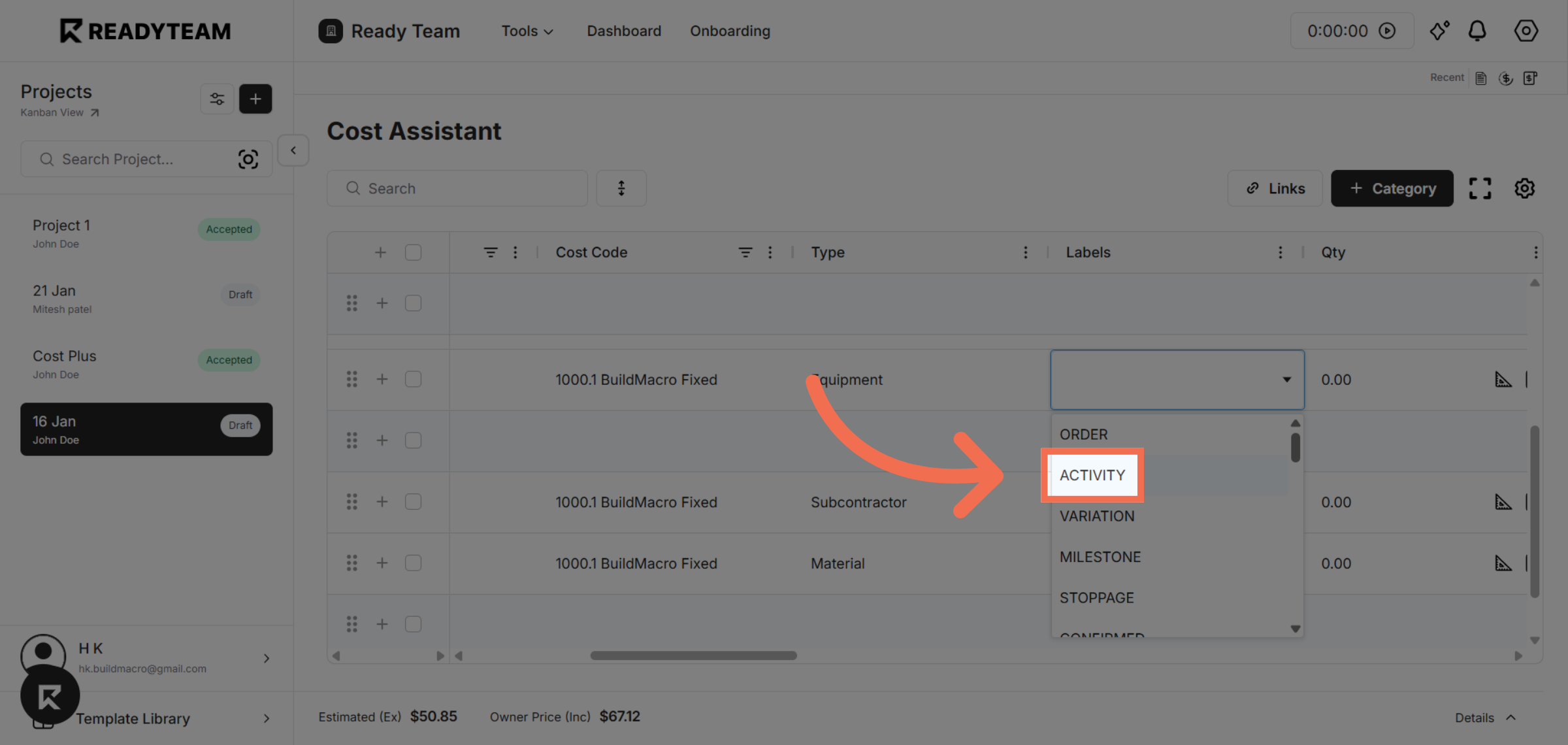The image size is (1568, 745).
Task: Open Cost Assistant table settings gear
Action: 1524,188
